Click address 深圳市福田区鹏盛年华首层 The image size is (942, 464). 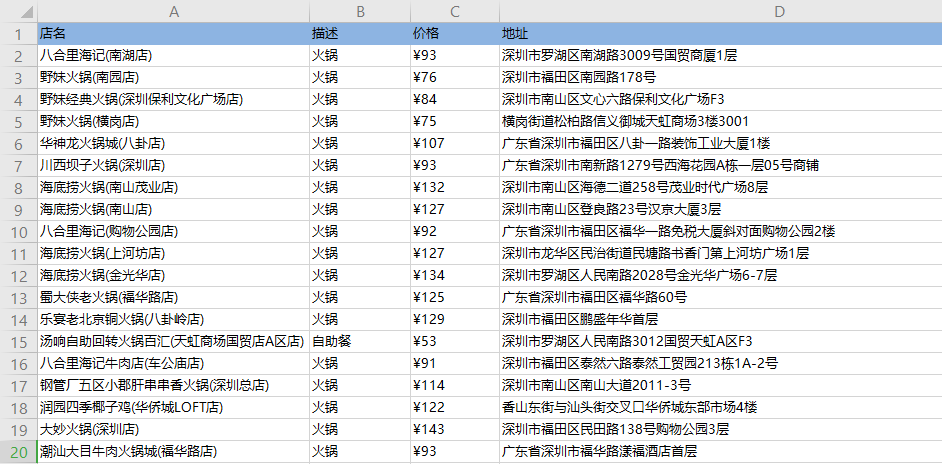(x=720, y=320)
